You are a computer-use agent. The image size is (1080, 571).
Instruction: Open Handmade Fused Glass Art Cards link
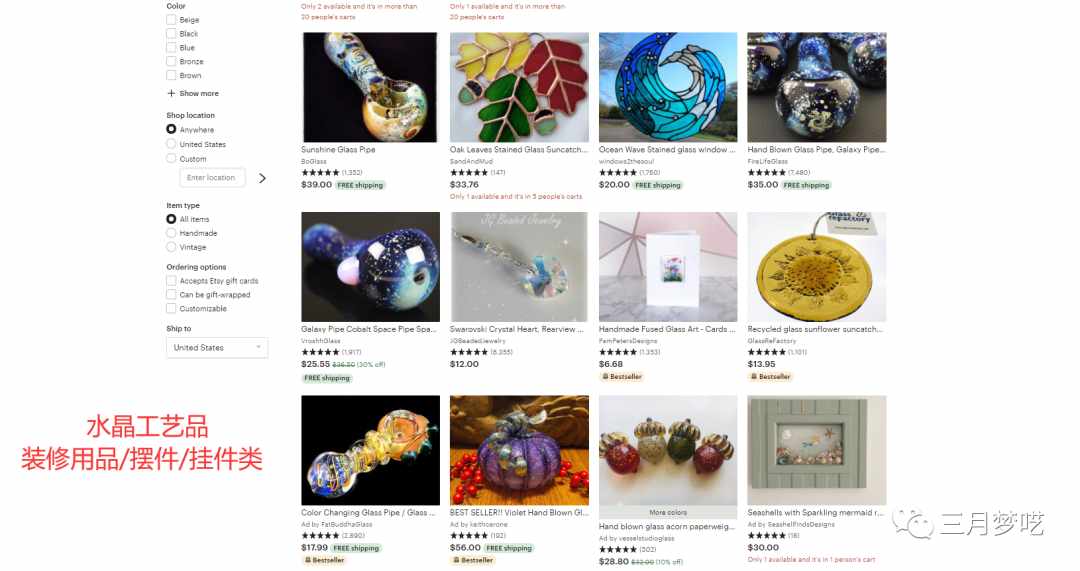[667, 329]
